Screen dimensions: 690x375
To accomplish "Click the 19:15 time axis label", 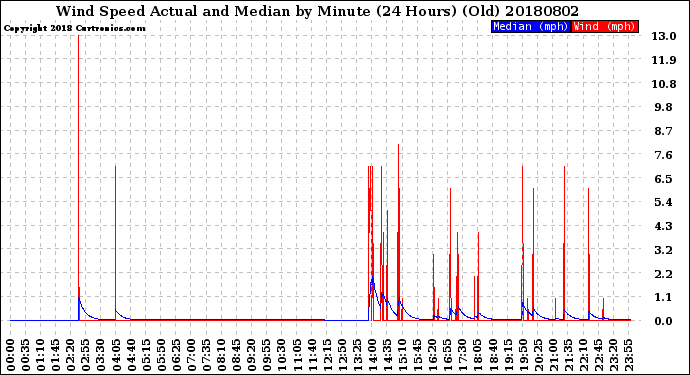I will [x=509, y=355].
